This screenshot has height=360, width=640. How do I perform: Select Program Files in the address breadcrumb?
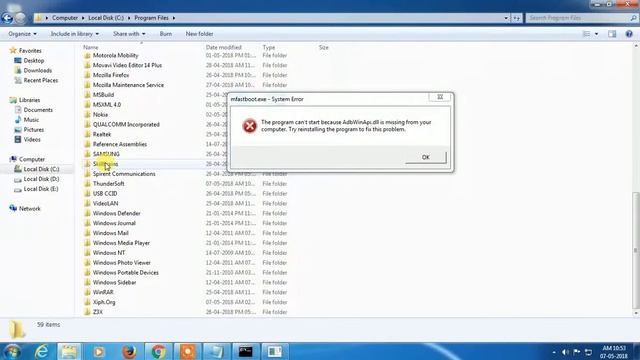point(151,18)
